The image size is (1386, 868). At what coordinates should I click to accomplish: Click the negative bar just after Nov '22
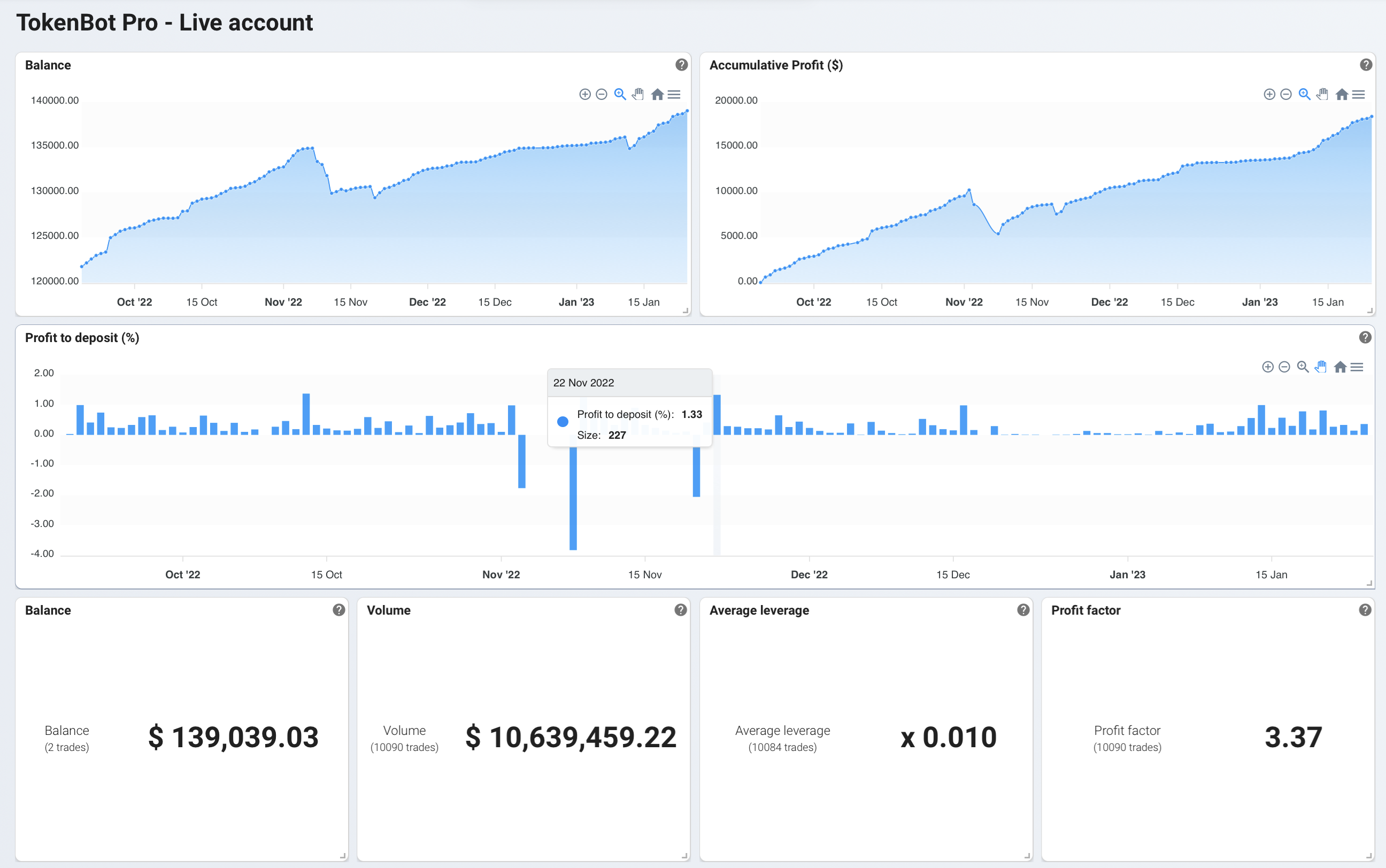point(521,461)
